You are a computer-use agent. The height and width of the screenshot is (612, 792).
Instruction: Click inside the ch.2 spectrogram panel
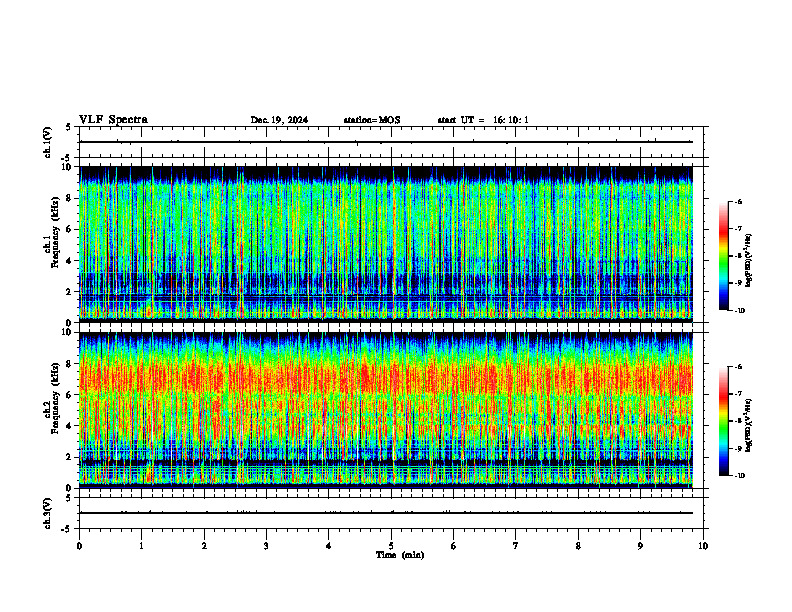386,410
